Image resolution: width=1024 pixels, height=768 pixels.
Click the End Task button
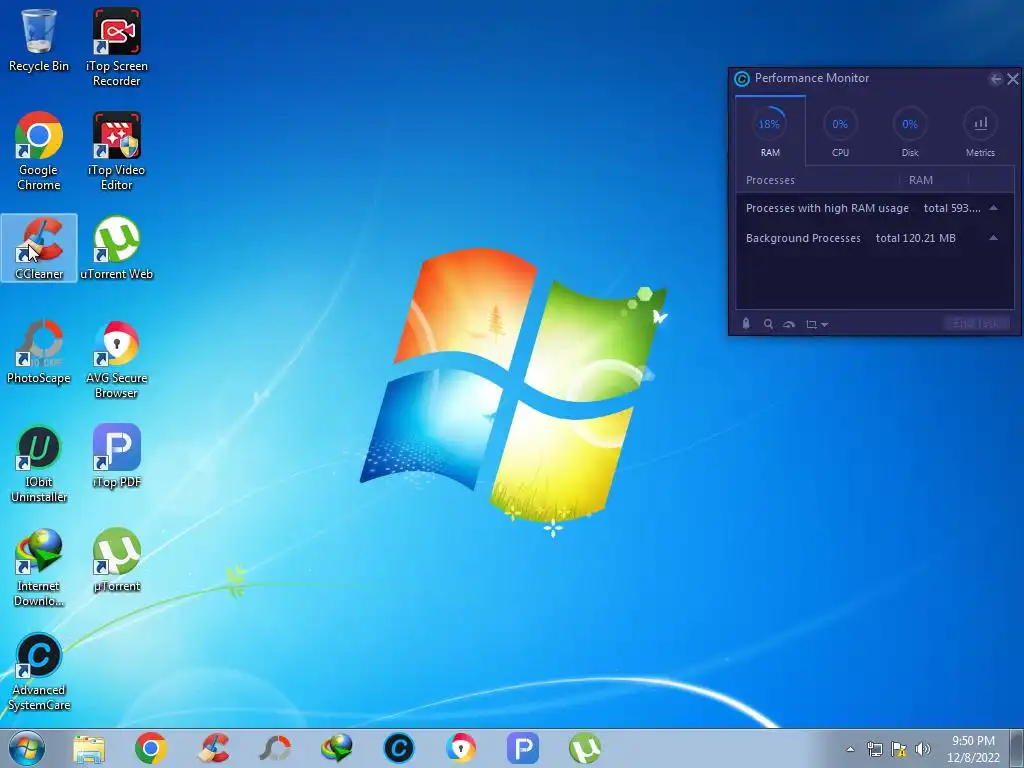click(976, 324)
